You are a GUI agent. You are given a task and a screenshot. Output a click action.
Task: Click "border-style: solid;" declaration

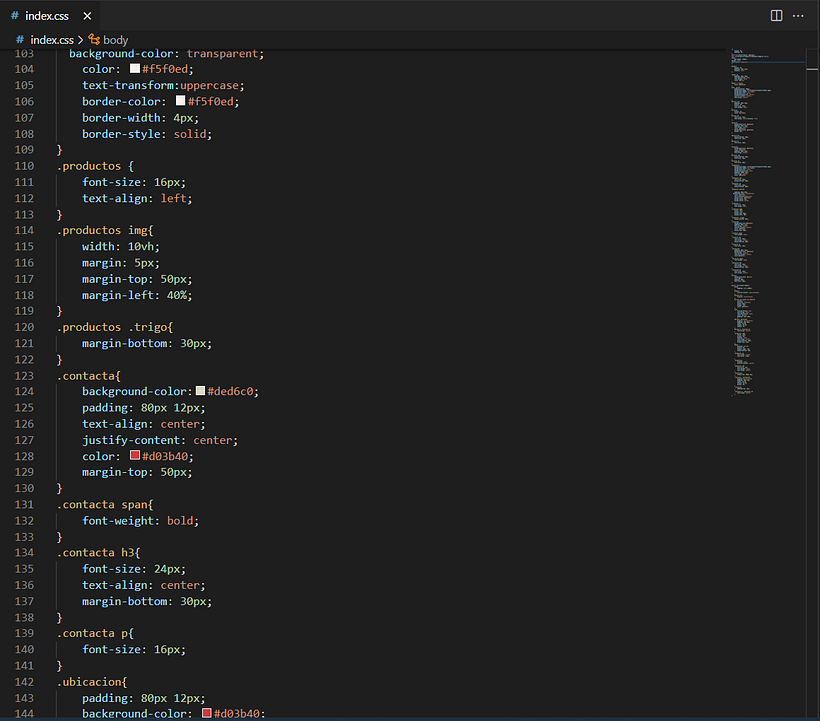(147, 134)
